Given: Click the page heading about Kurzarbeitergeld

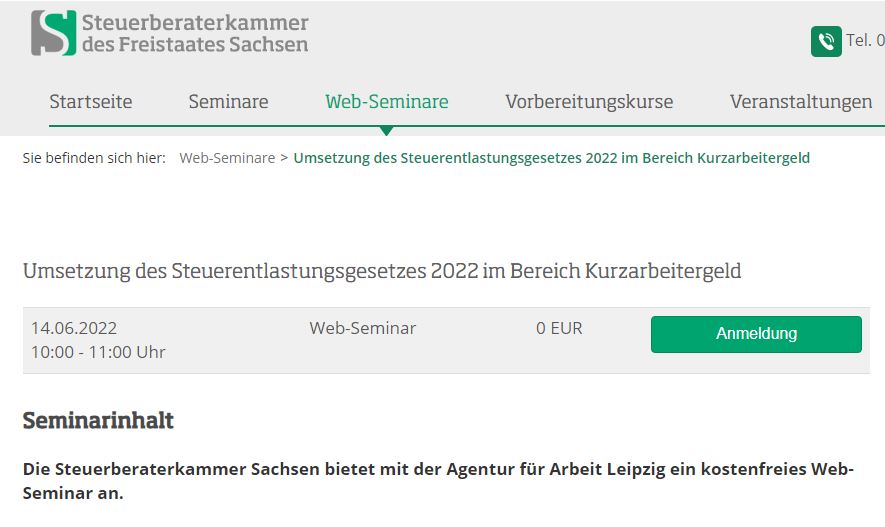Looking at the screenshot, I should pos(382,271).
